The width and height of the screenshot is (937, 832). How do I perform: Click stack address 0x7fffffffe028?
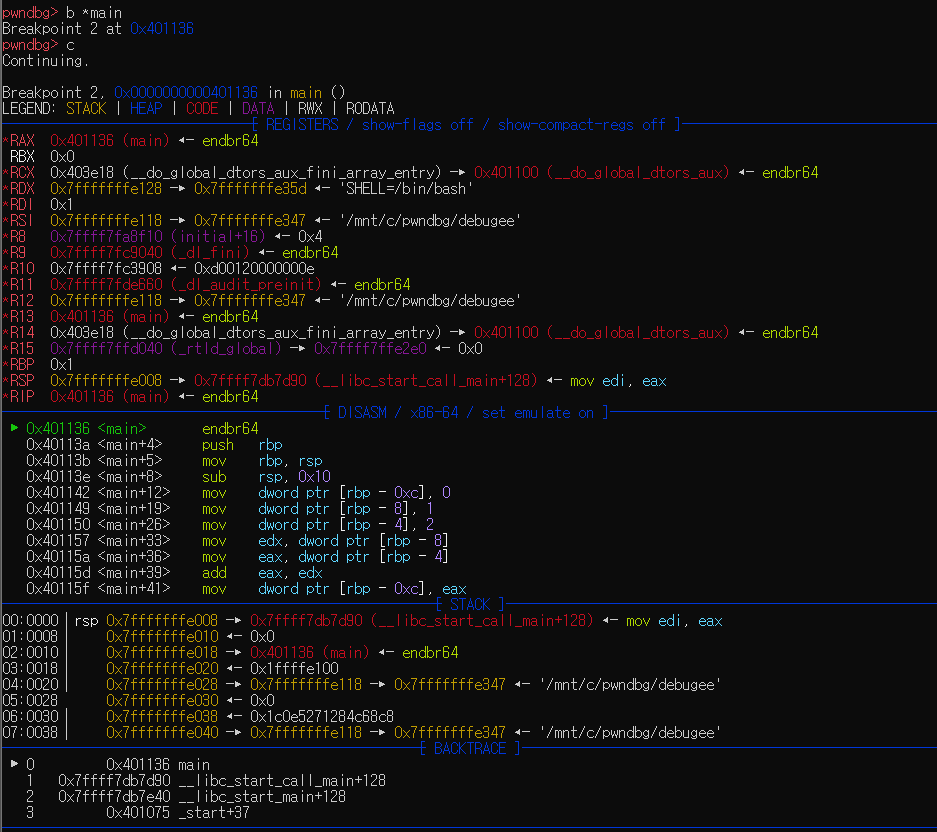coord(162,685)
